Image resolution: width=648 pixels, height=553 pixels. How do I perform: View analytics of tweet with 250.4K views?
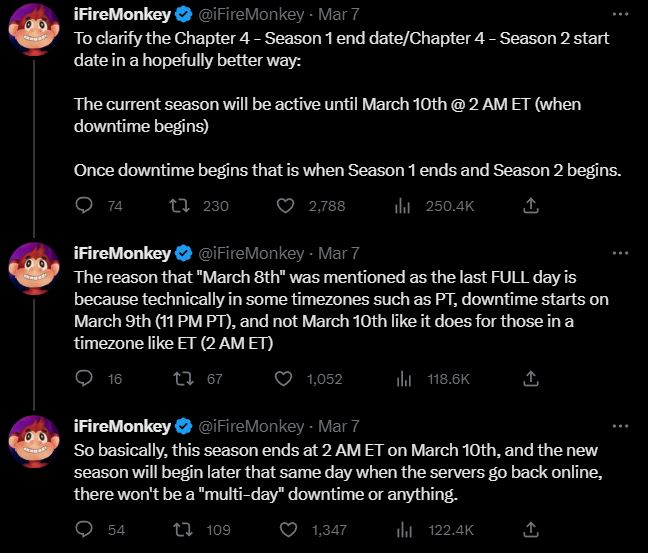[x=402, y=205]
